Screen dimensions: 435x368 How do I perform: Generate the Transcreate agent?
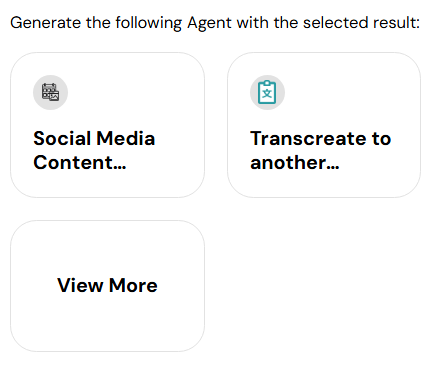click(324, 125)
